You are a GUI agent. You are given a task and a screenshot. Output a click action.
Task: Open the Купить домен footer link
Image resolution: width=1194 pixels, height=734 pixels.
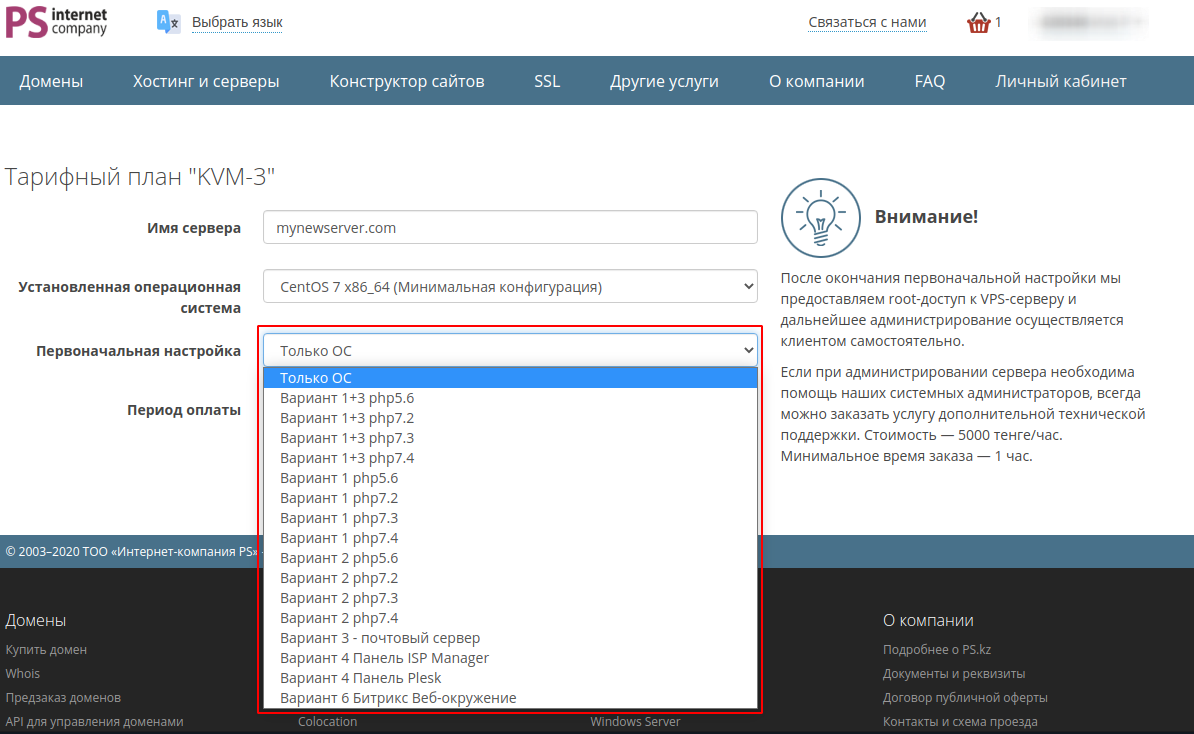click(46, 649)
